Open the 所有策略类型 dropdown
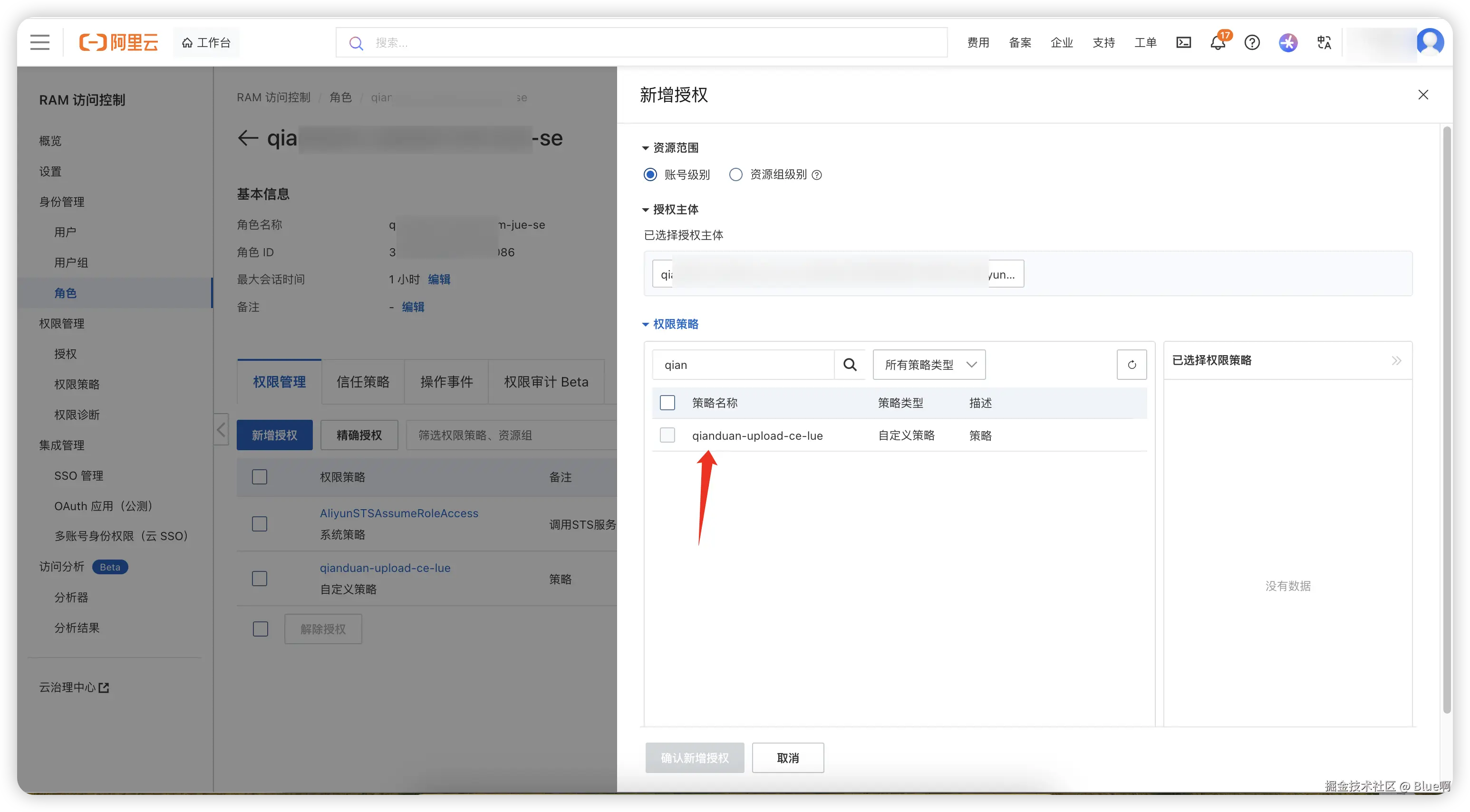 (x=929, y=365)
